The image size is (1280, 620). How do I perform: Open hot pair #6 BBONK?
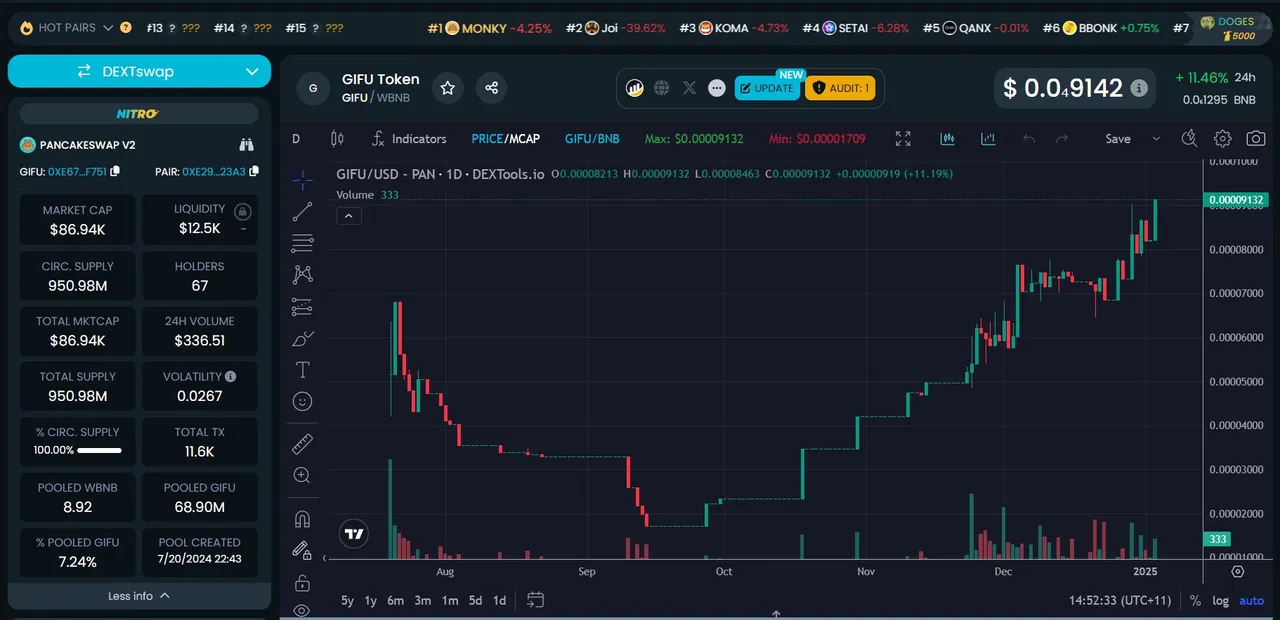[1101, 28]
